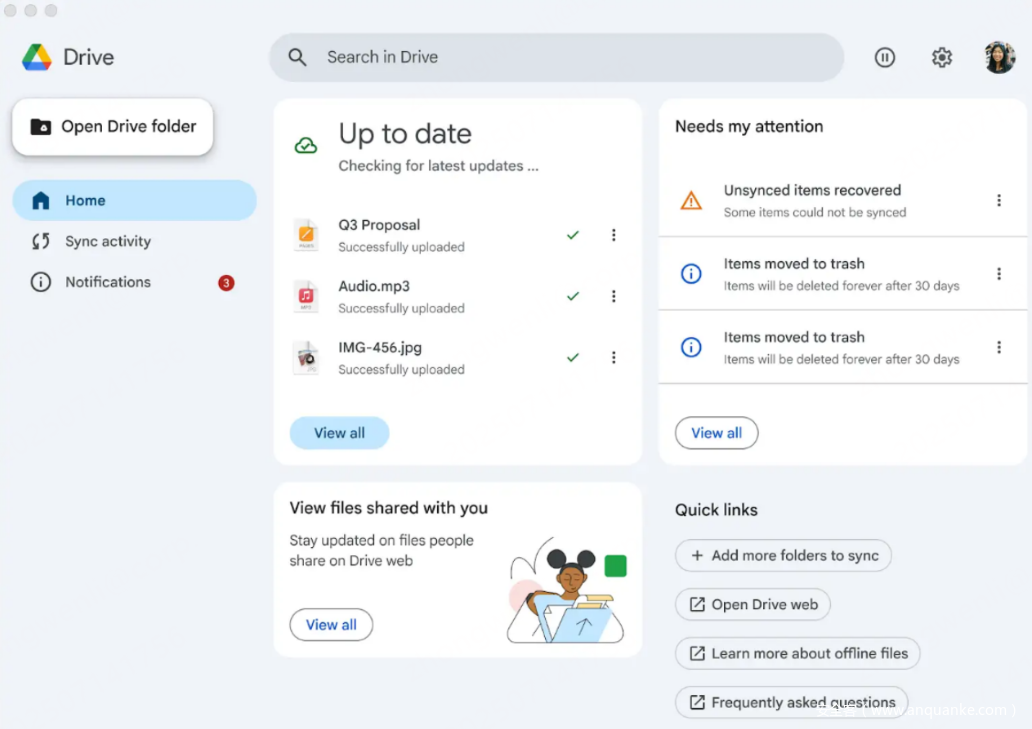Click the Open Drive folder button
The width and height of the screenshot is (1032, 729).
click(x=113, y=127)
